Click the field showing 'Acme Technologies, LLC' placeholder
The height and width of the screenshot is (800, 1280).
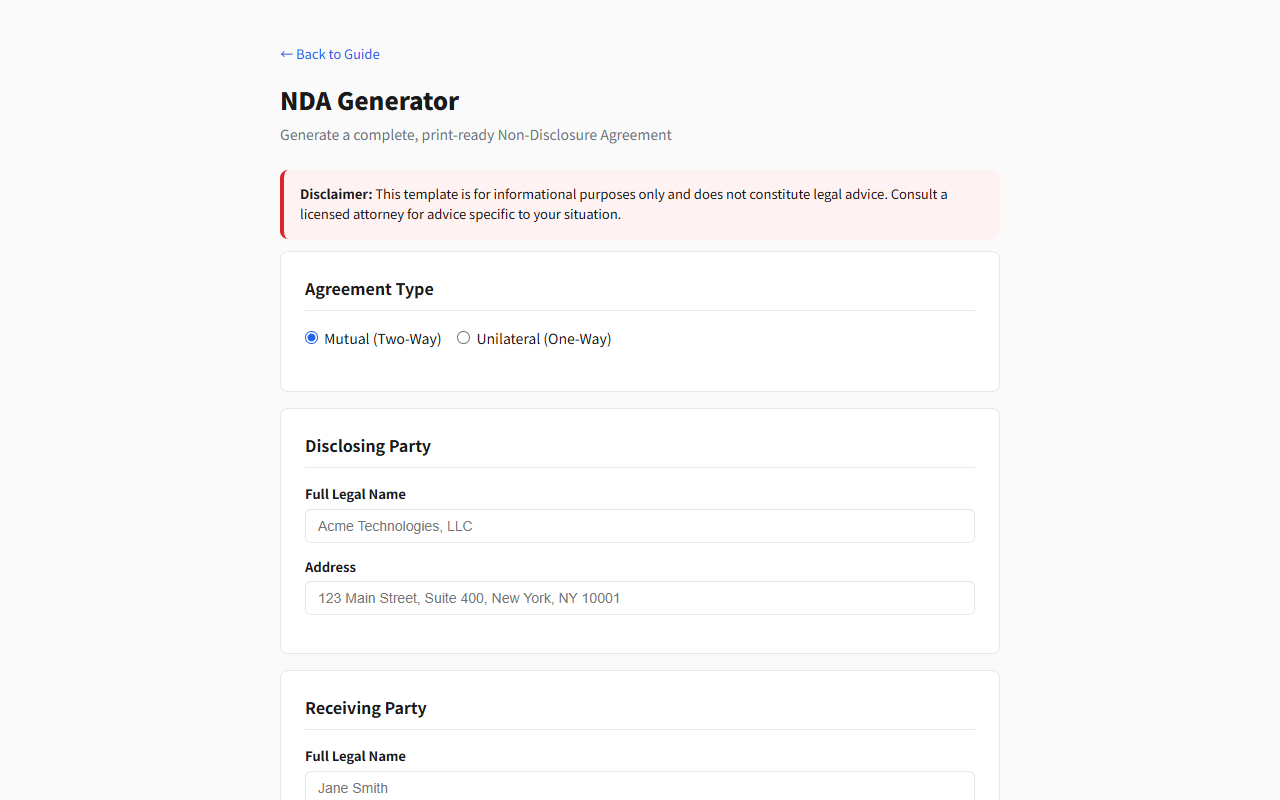coord(639,526)
